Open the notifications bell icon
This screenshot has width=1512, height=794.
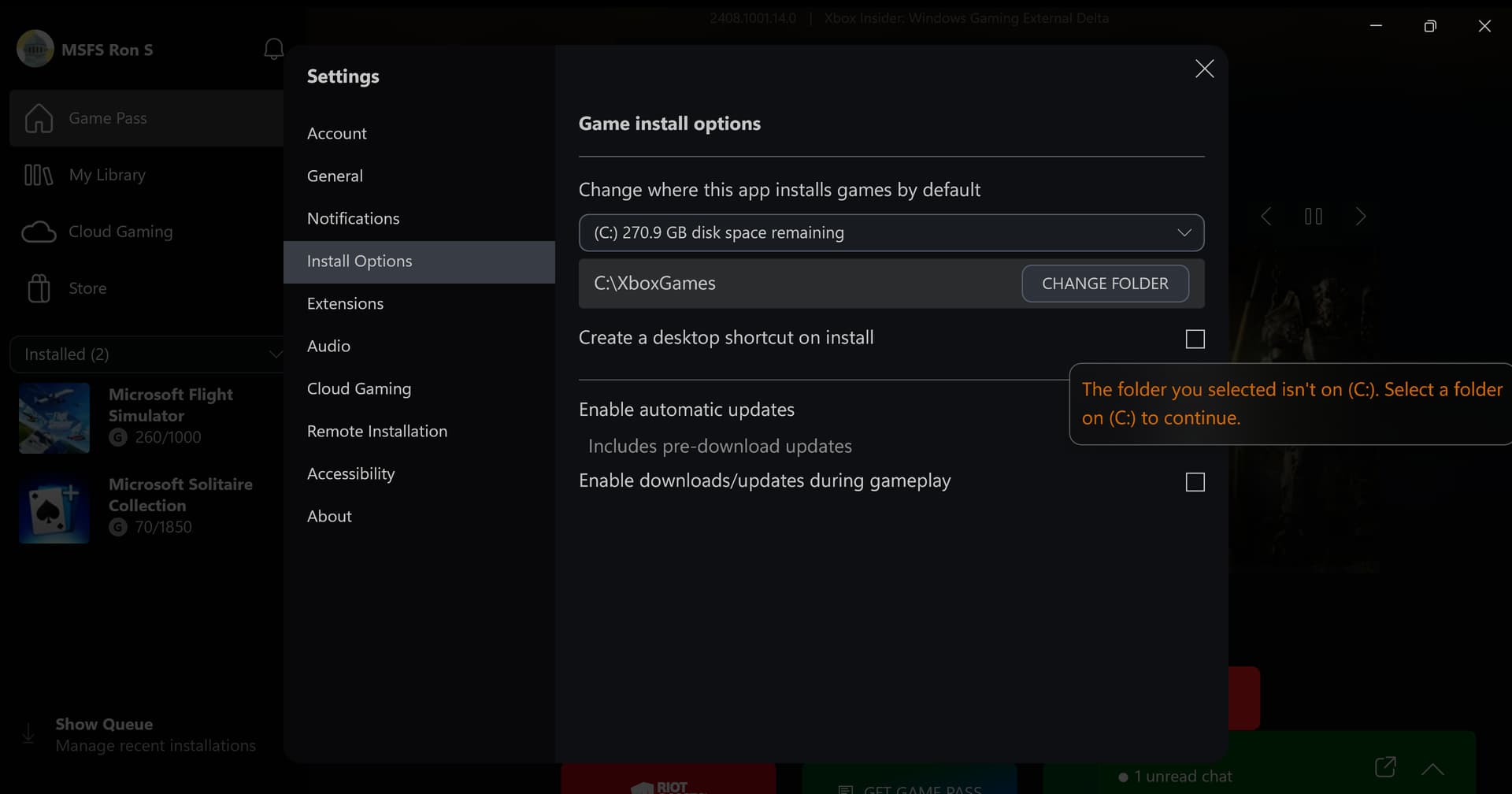(273, 49)
